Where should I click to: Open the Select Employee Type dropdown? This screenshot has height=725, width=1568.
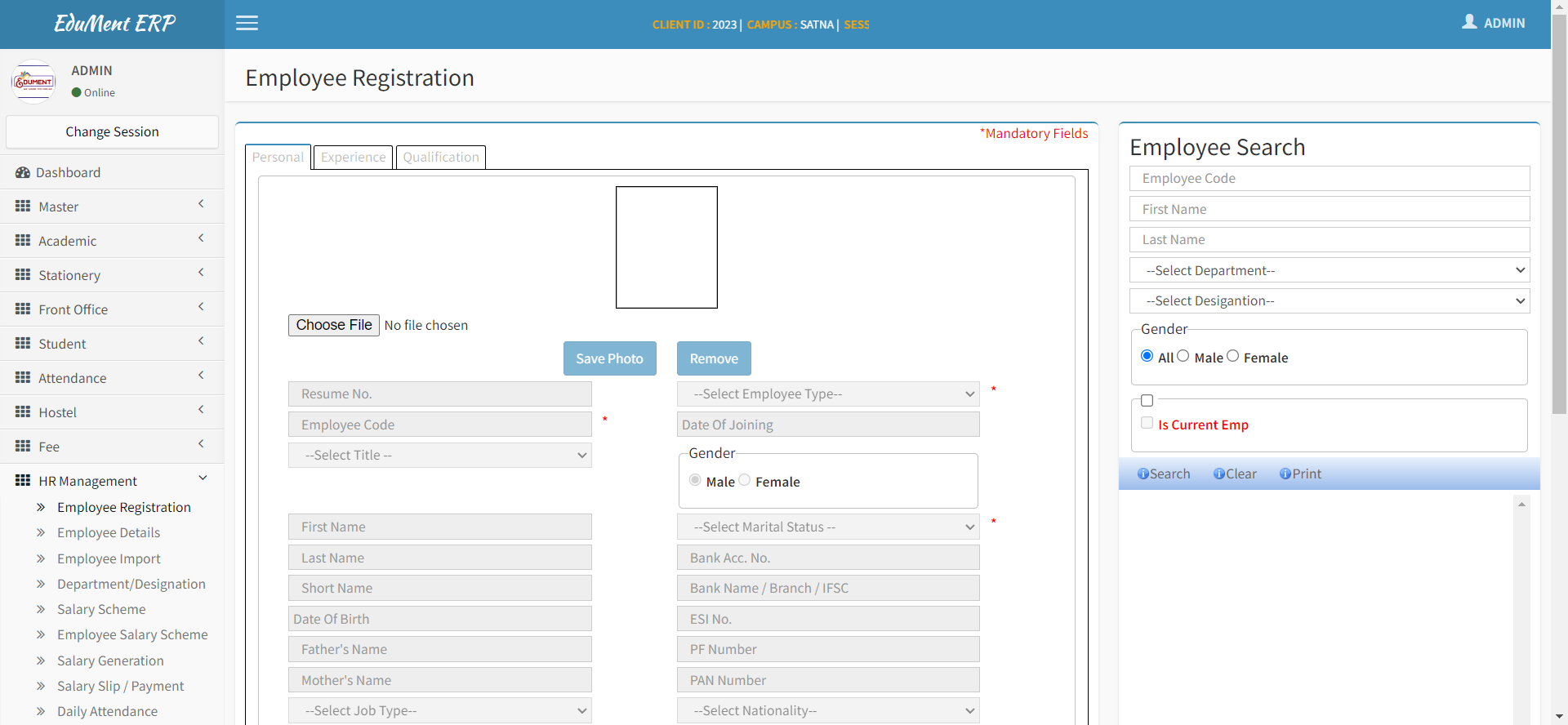click(x=827, y=394)
